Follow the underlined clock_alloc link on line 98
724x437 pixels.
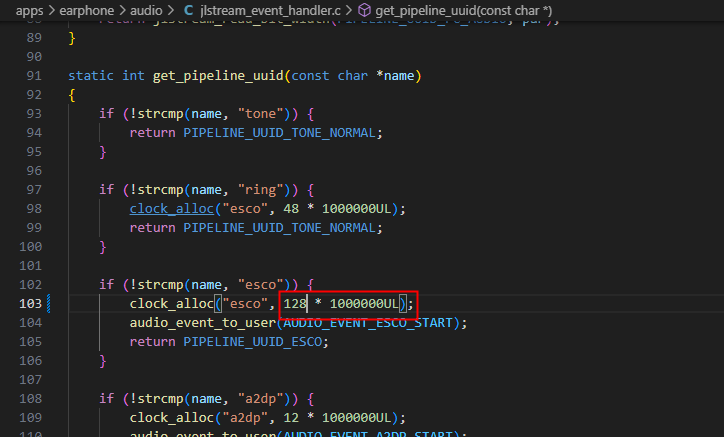[172, 209]
